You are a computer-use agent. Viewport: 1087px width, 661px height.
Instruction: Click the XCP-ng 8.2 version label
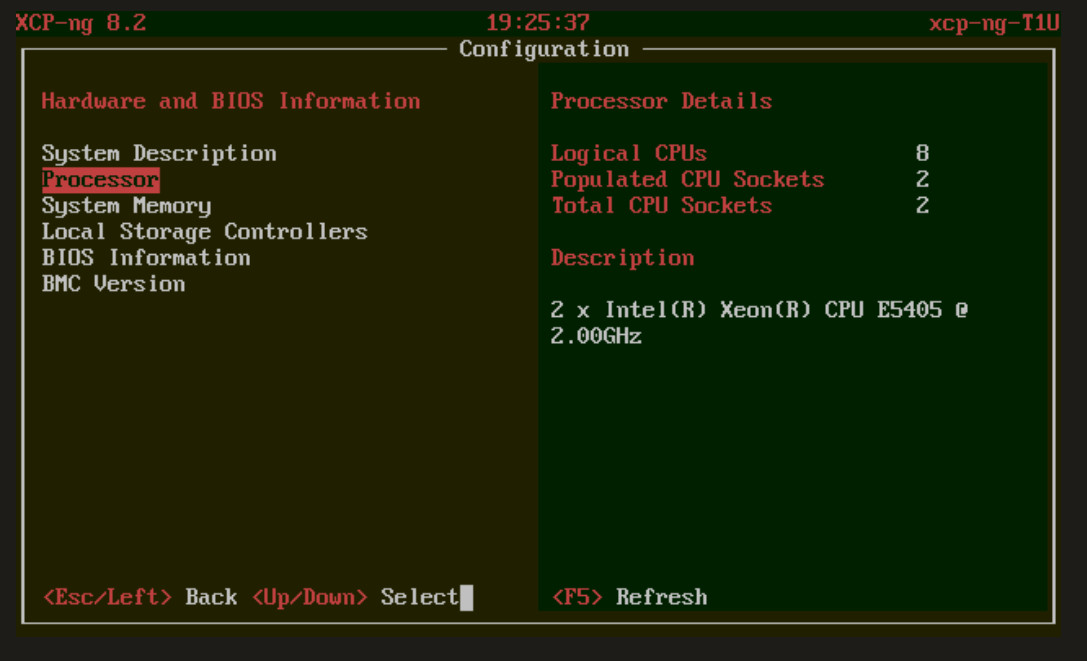81,23
